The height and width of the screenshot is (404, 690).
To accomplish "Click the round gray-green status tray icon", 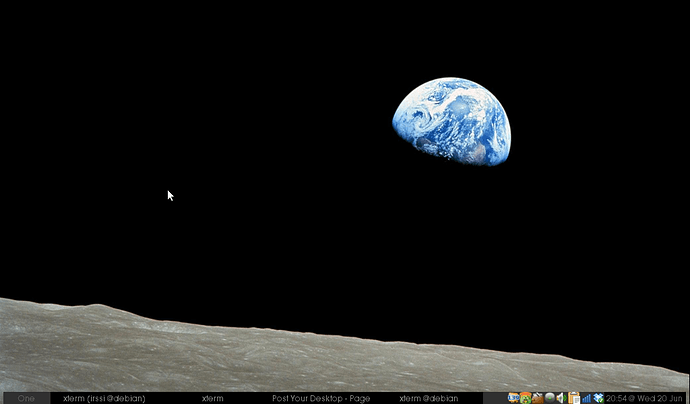I will tap(549, 398).
